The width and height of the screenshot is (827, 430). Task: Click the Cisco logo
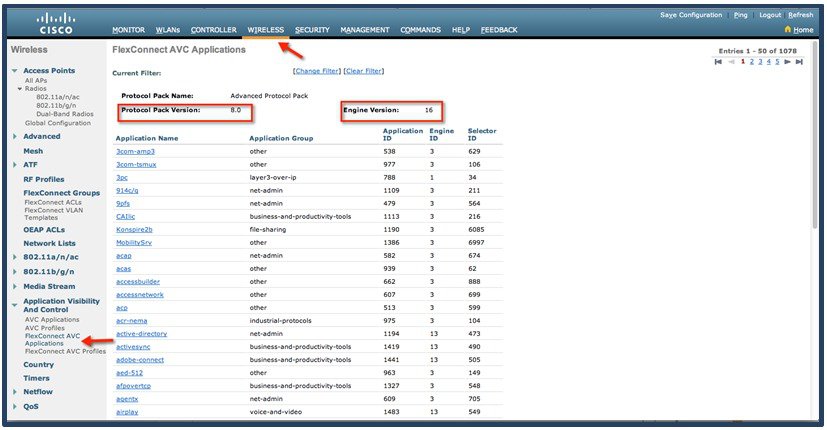[x=55, y=24]
